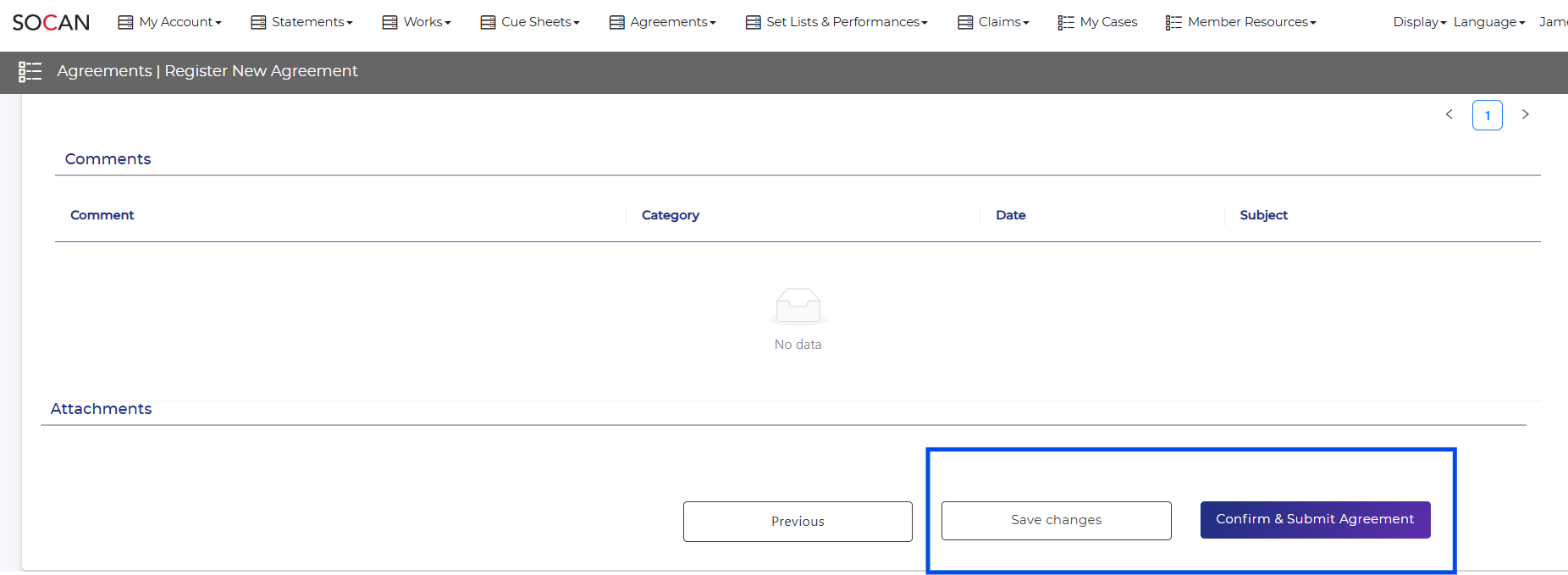The height and width of the screenshot is (575, 1568).
Task: Click the Previous button
Action: pos(798,522)
